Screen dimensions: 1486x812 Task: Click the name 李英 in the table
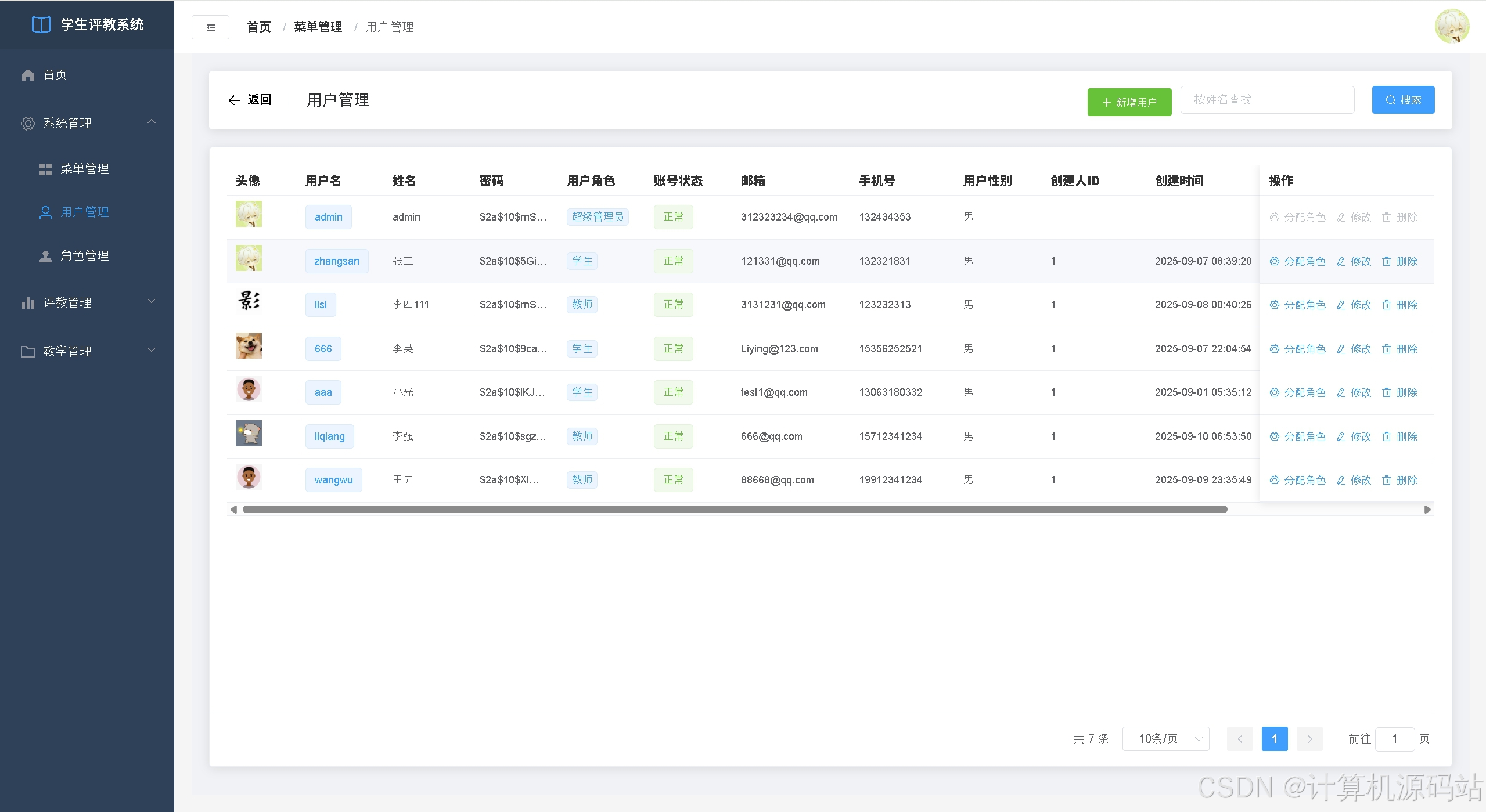tap(402, 349)
